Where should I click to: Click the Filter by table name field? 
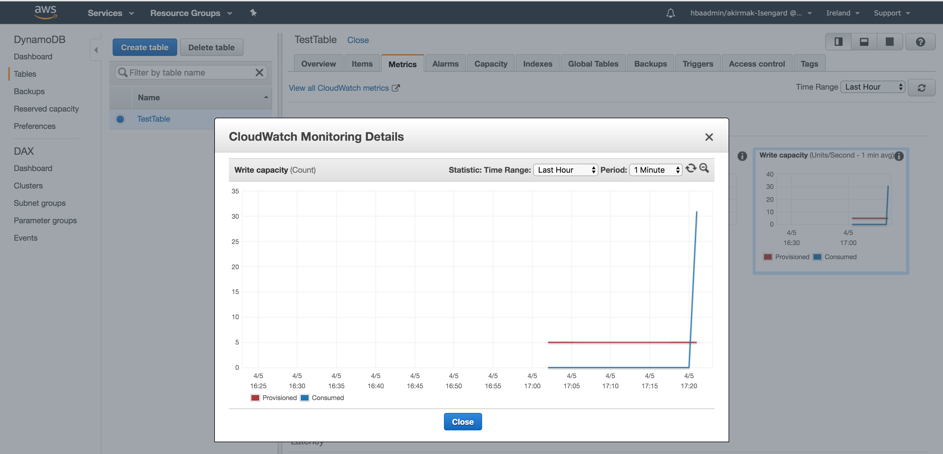tap(191, 72)
